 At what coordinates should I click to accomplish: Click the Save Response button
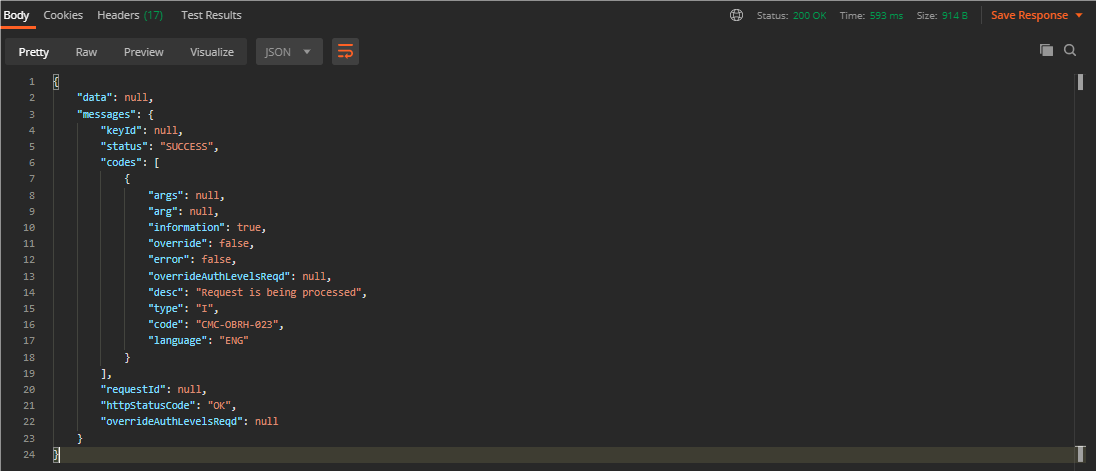tap(1029, 15)
